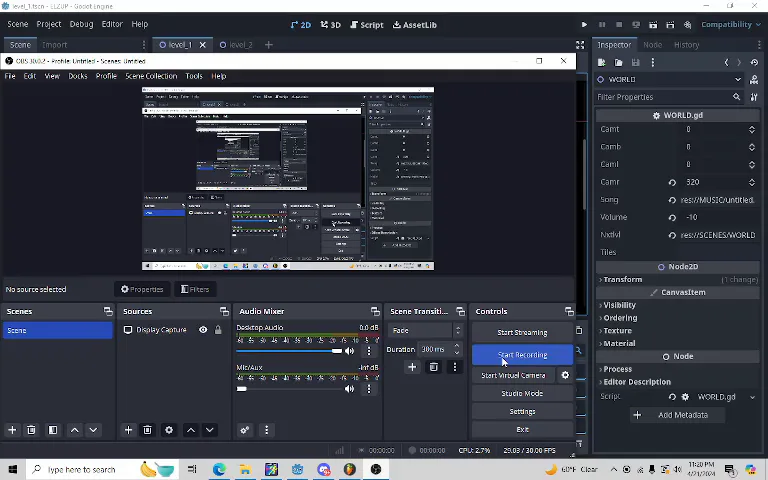Move scene down in Scenes dock
768x480 pixels.
click(93, 430)
